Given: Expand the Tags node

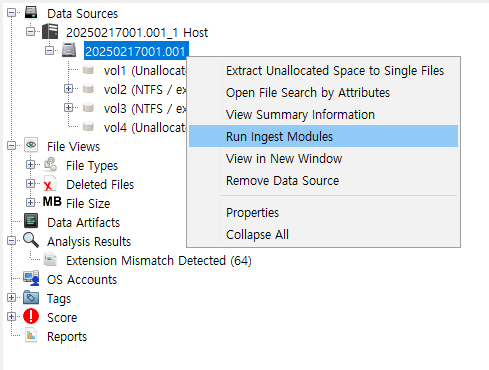Looking at the screenshot, I should [11, 297].
